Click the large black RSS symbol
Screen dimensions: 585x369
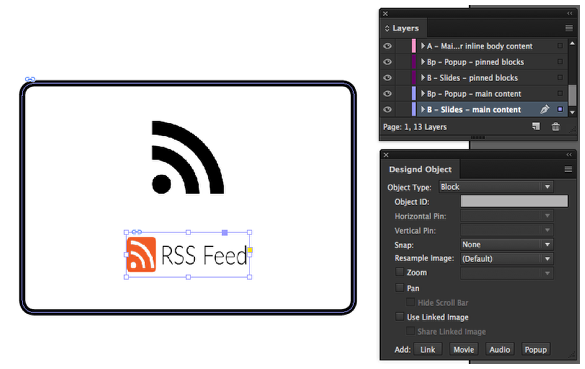(188, 157)
